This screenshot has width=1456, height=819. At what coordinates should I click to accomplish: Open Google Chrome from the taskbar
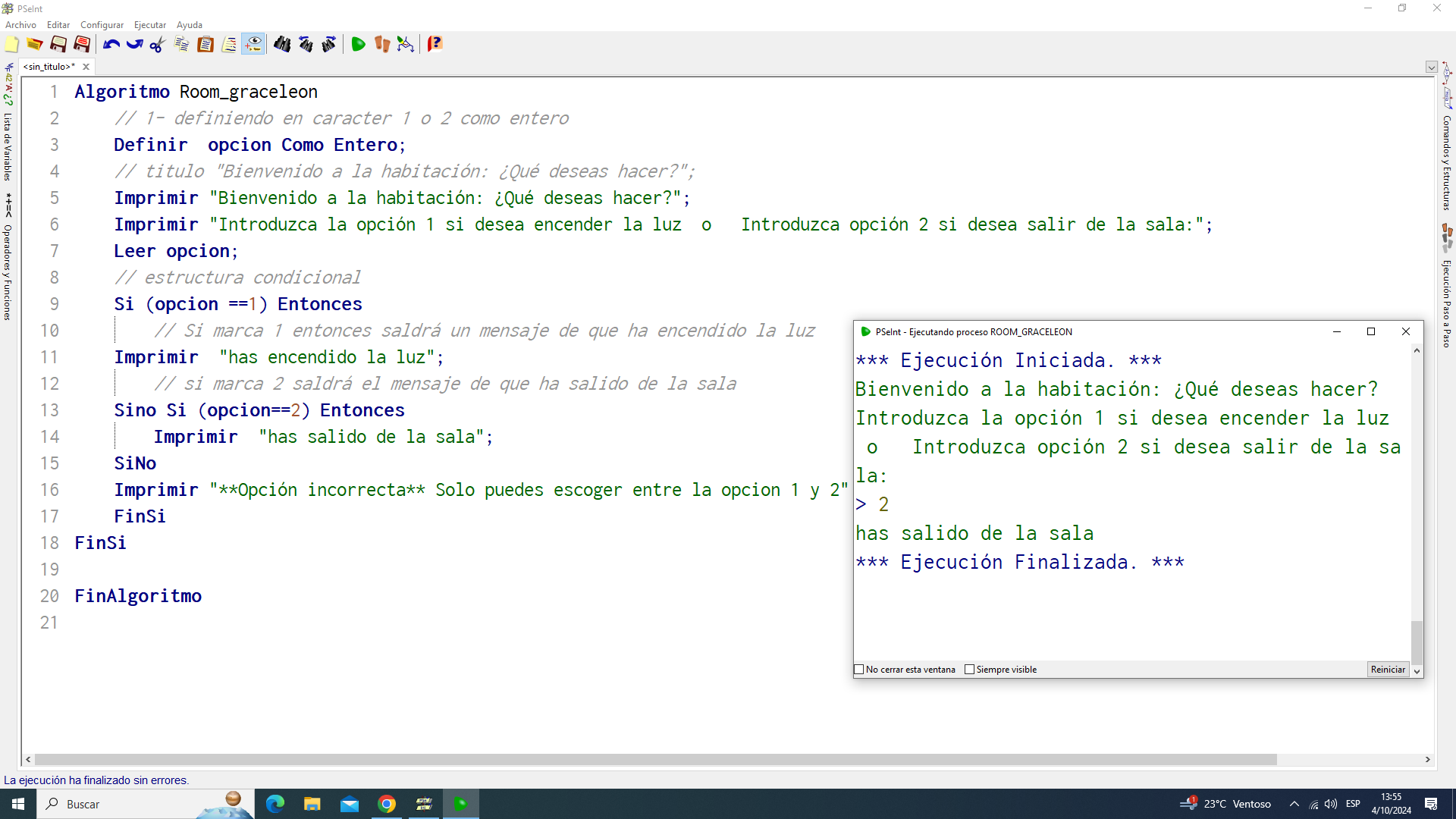point(387,804)
